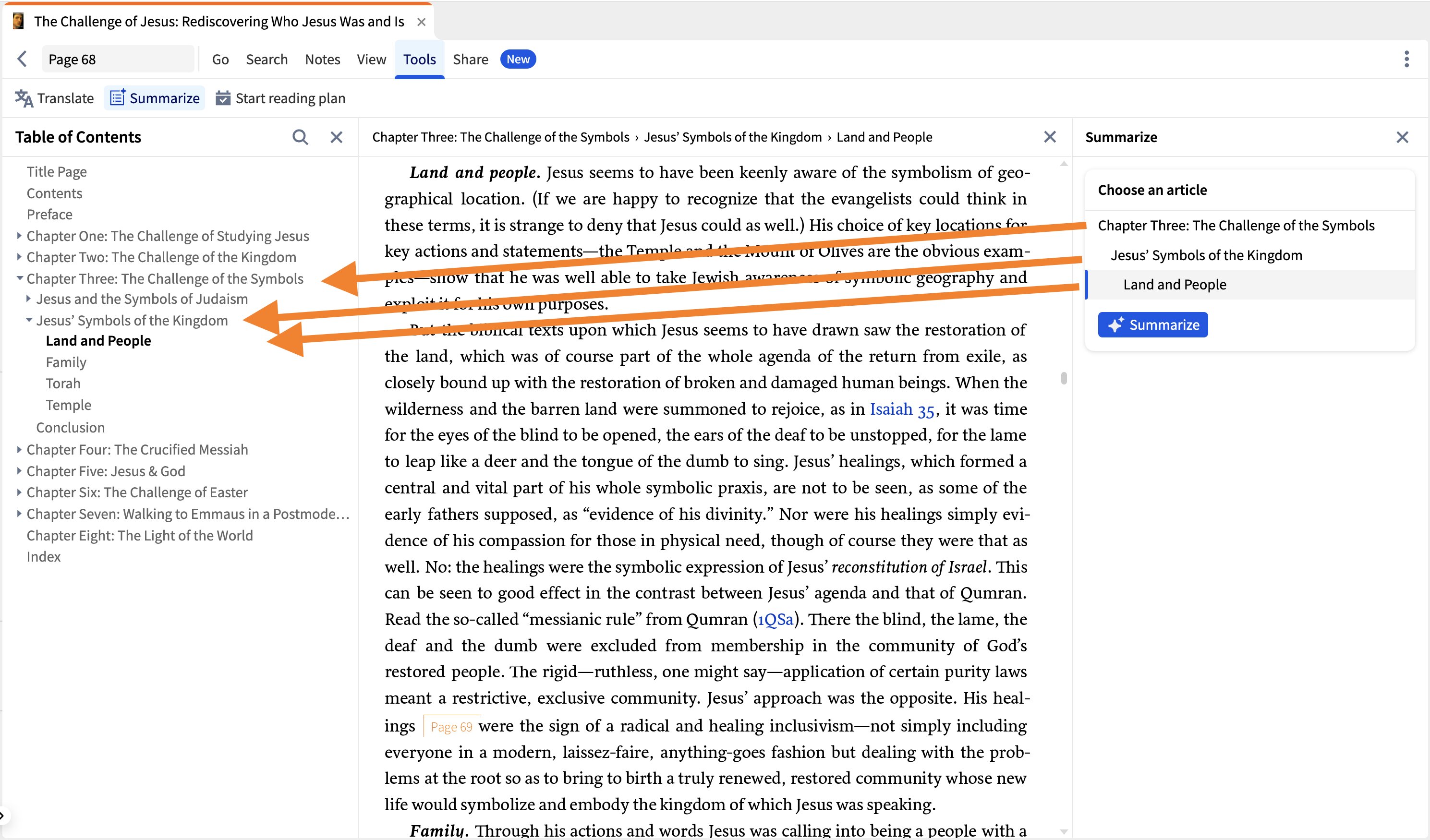Open the overflow (three-dot) menu
The image size is (1430, 840).
click(1407, 59)
